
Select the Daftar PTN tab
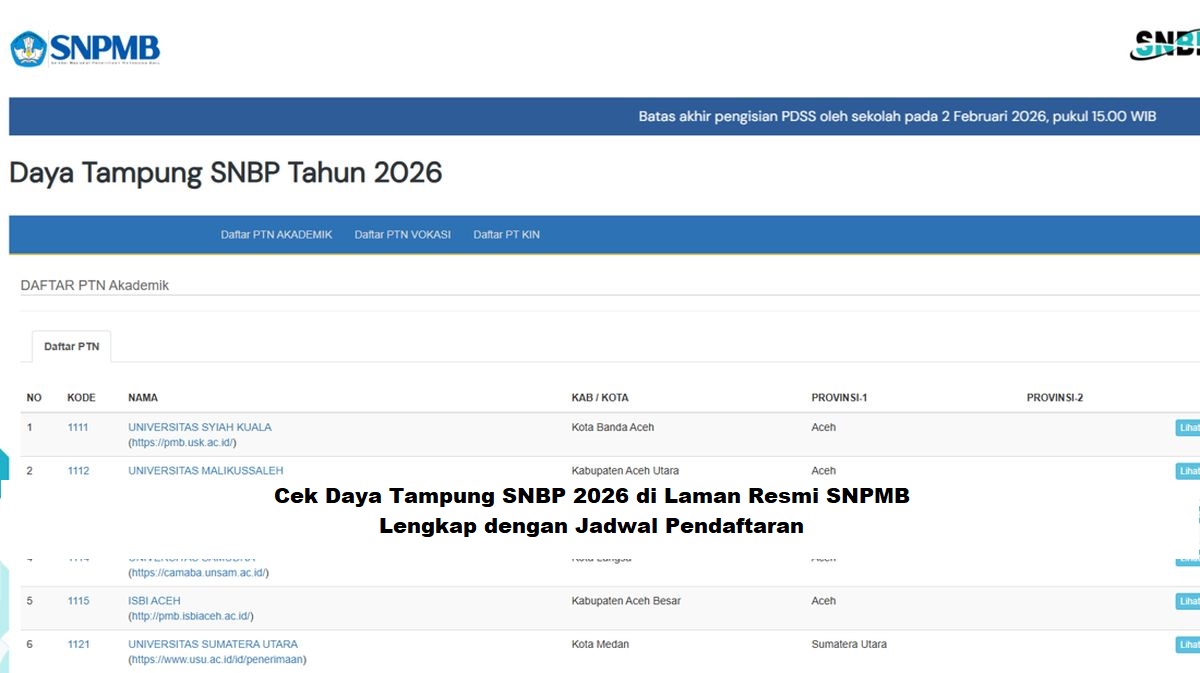[x=71, y=347]
